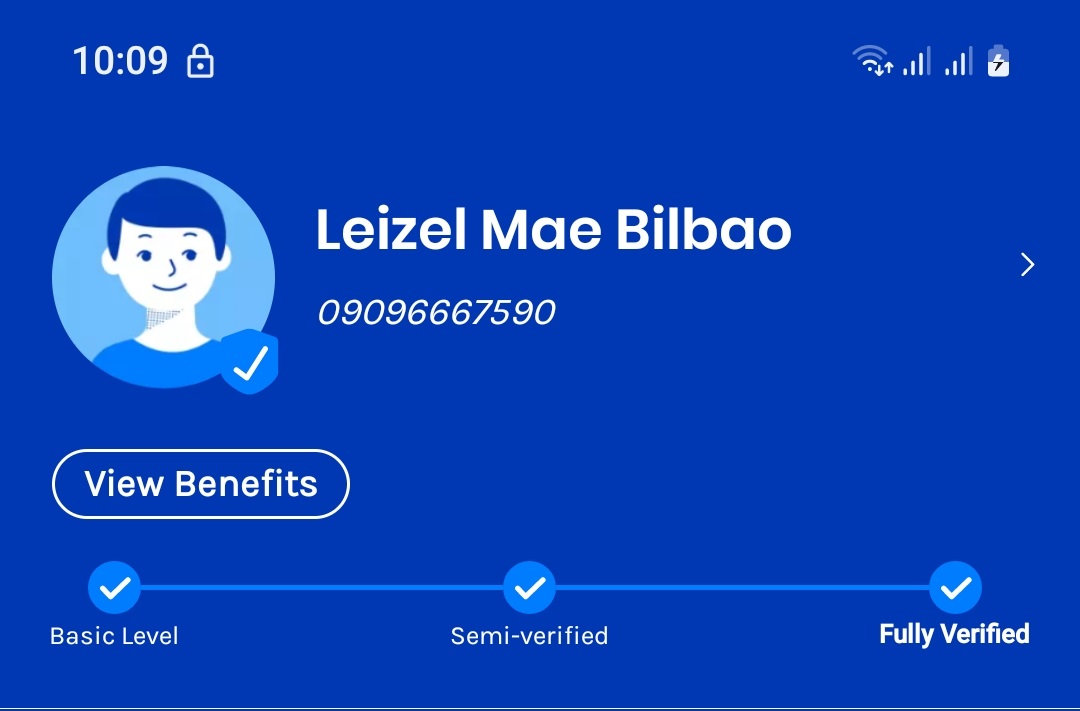Tap the Wi-Fi status icon
Image resolution: width=1080 pixels, height=711 pixels.
873,60
